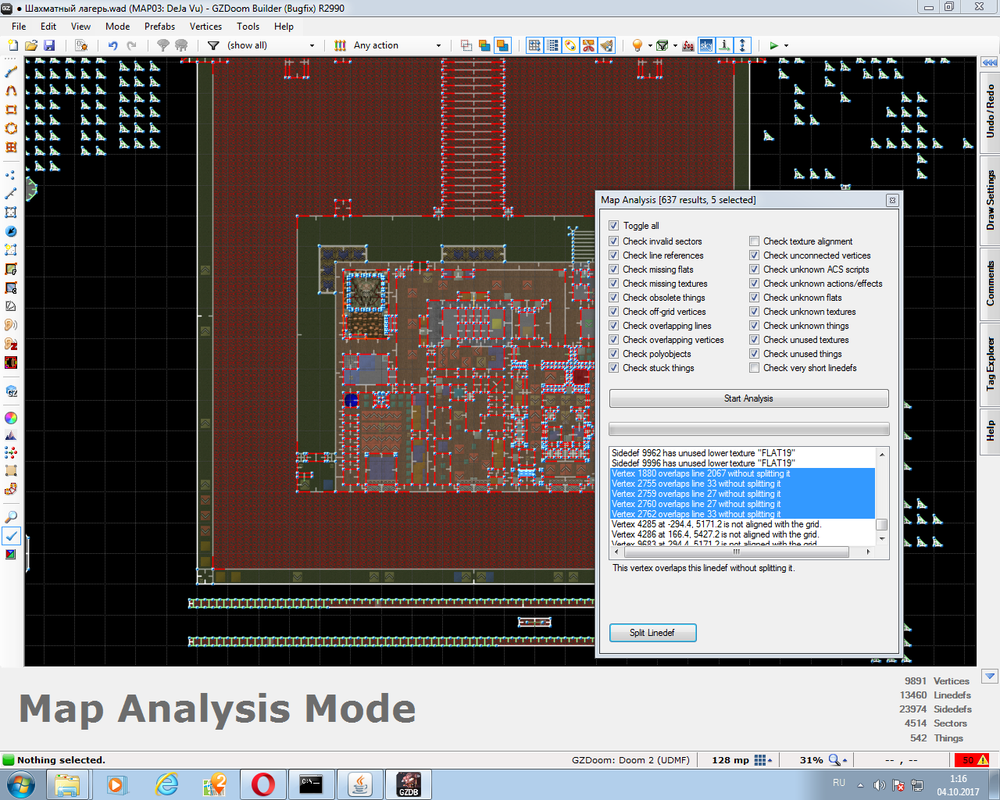The height and width of the screenshot is (800, 1000).
Task: Uncheck the Toggle all checkbox
Action: (x=614, y=225)
